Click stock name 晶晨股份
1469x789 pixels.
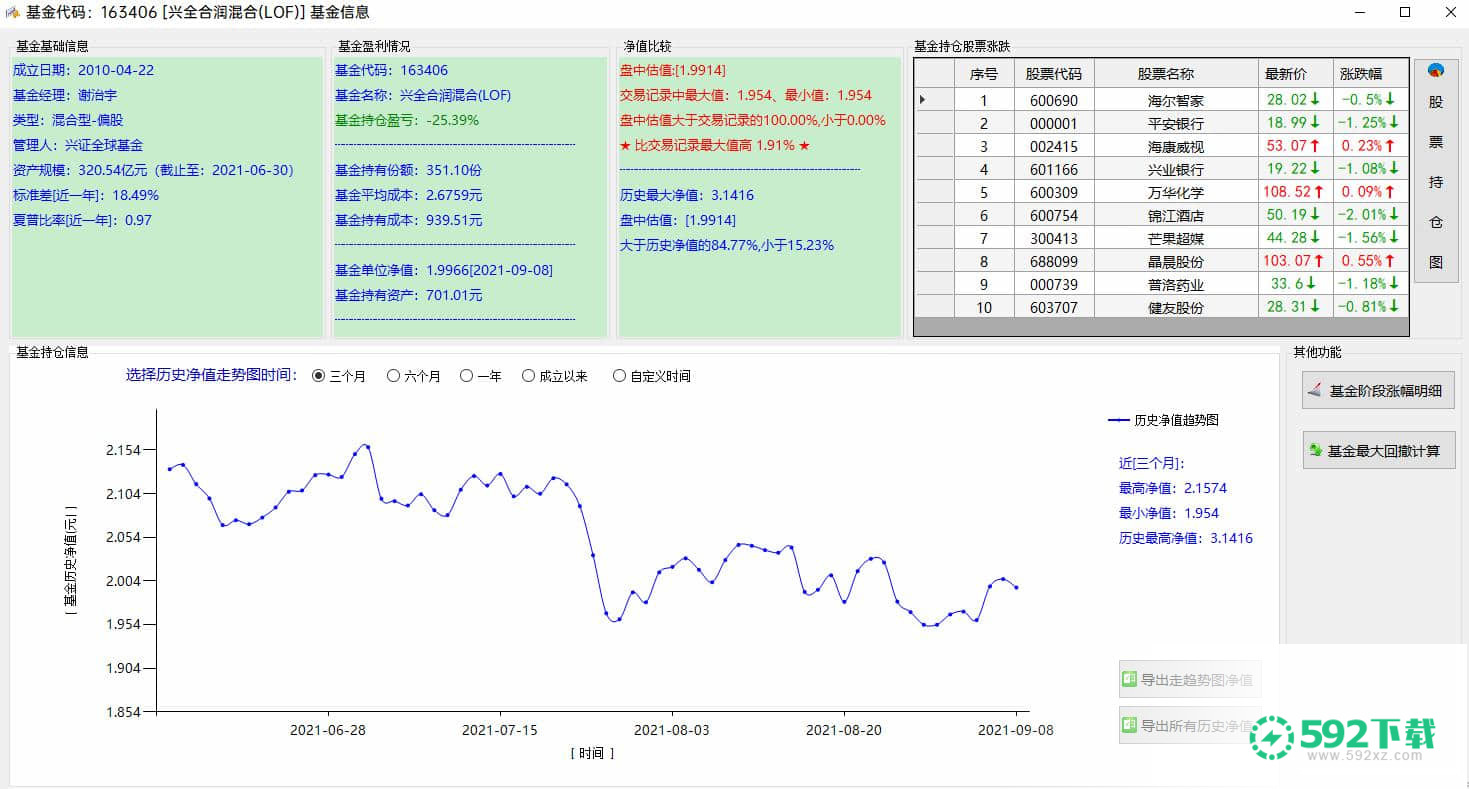click(1176, 261)
